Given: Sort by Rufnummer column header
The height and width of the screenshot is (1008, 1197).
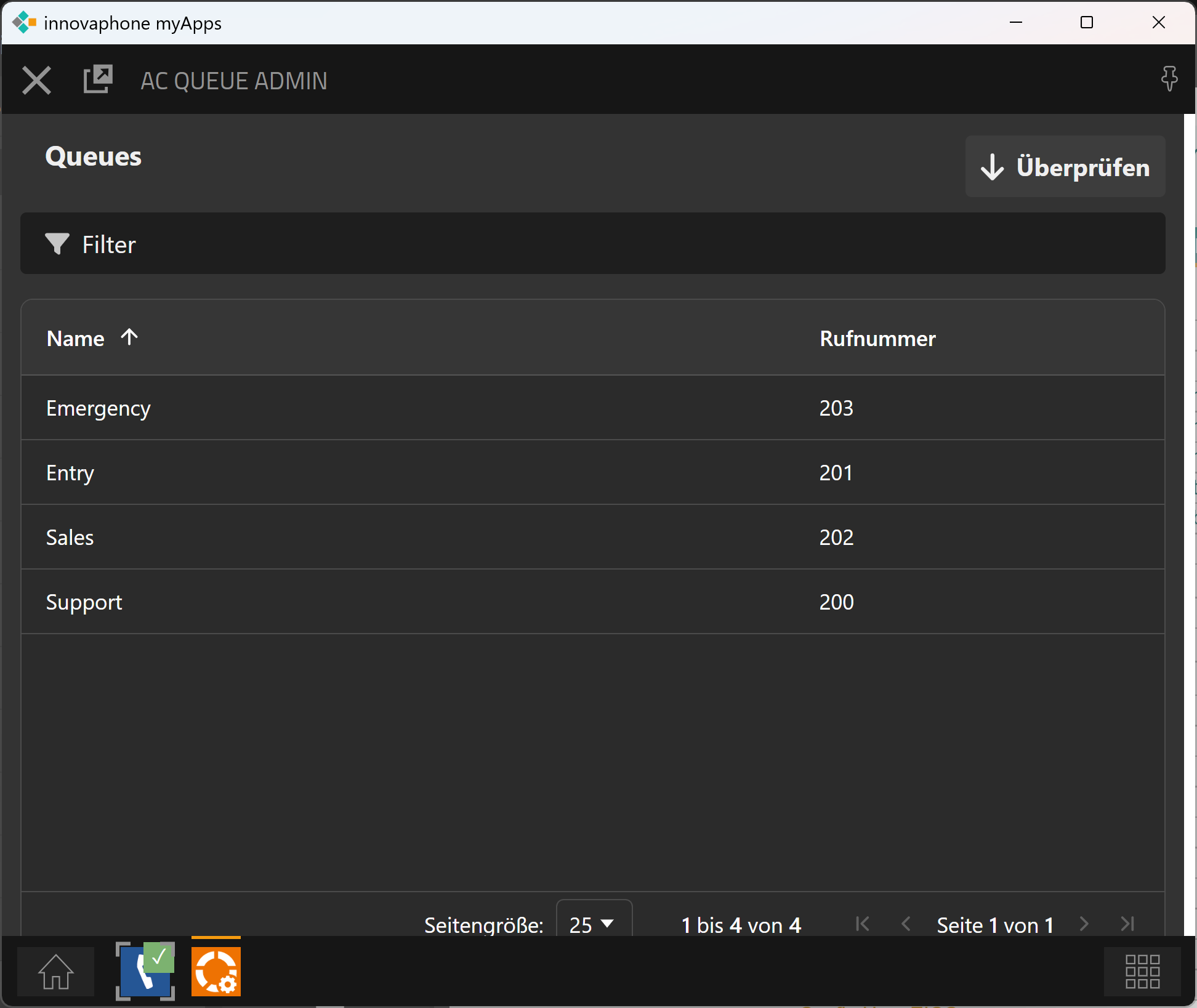Looking at the screenshot, I should click(877, 339).
